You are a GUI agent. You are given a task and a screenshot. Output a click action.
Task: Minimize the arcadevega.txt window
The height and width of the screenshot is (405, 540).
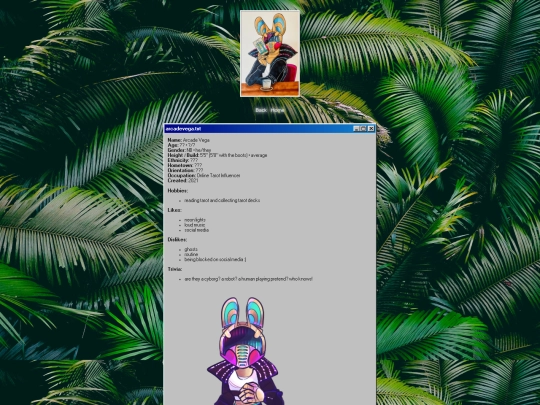(x=356, y=128)
